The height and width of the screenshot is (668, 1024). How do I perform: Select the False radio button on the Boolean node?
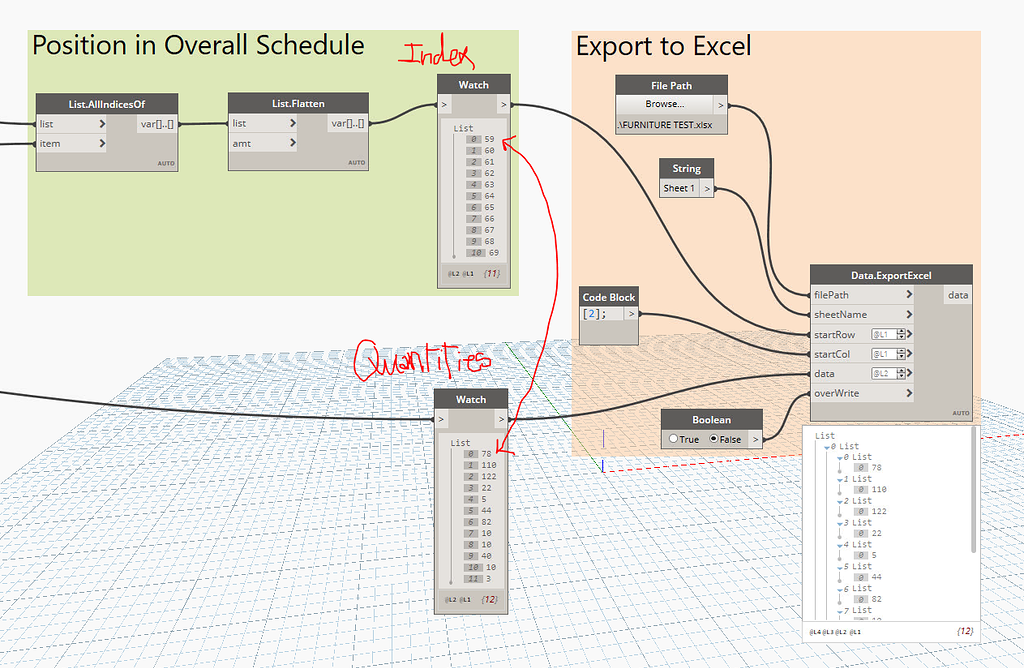713,438
